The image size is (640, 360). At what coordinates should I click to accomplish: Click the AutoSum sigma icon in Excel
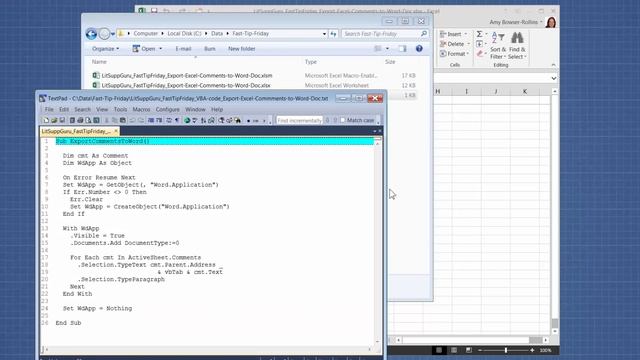480,34
